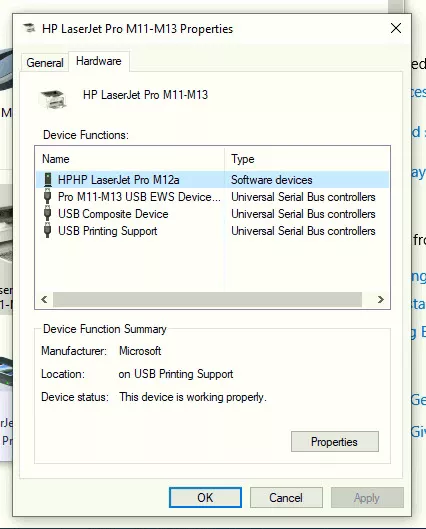426x529 pixels.
Task: Click the left arrow of horizontal scrollbar
Action: [x=44, y=300]
